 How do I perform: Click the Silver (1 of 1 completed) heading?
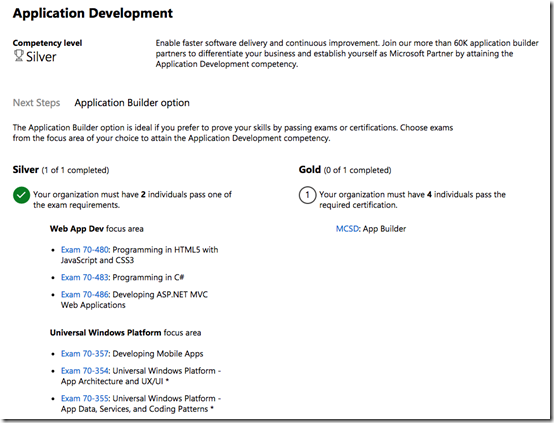pyautogui.click(x=61, y=170)
